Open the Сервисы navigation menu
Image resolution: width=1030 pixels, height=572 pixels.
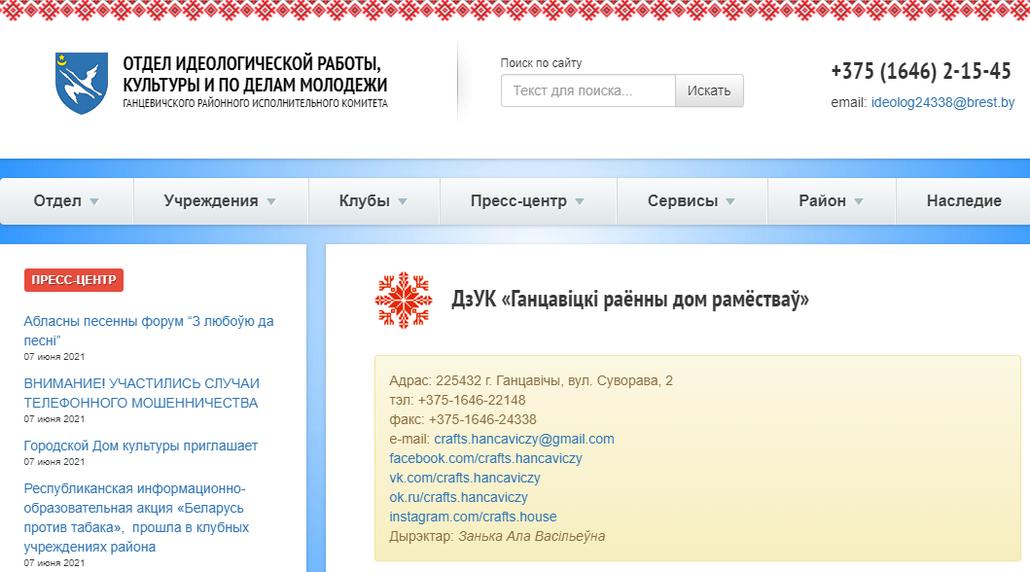tap(691, 201)
